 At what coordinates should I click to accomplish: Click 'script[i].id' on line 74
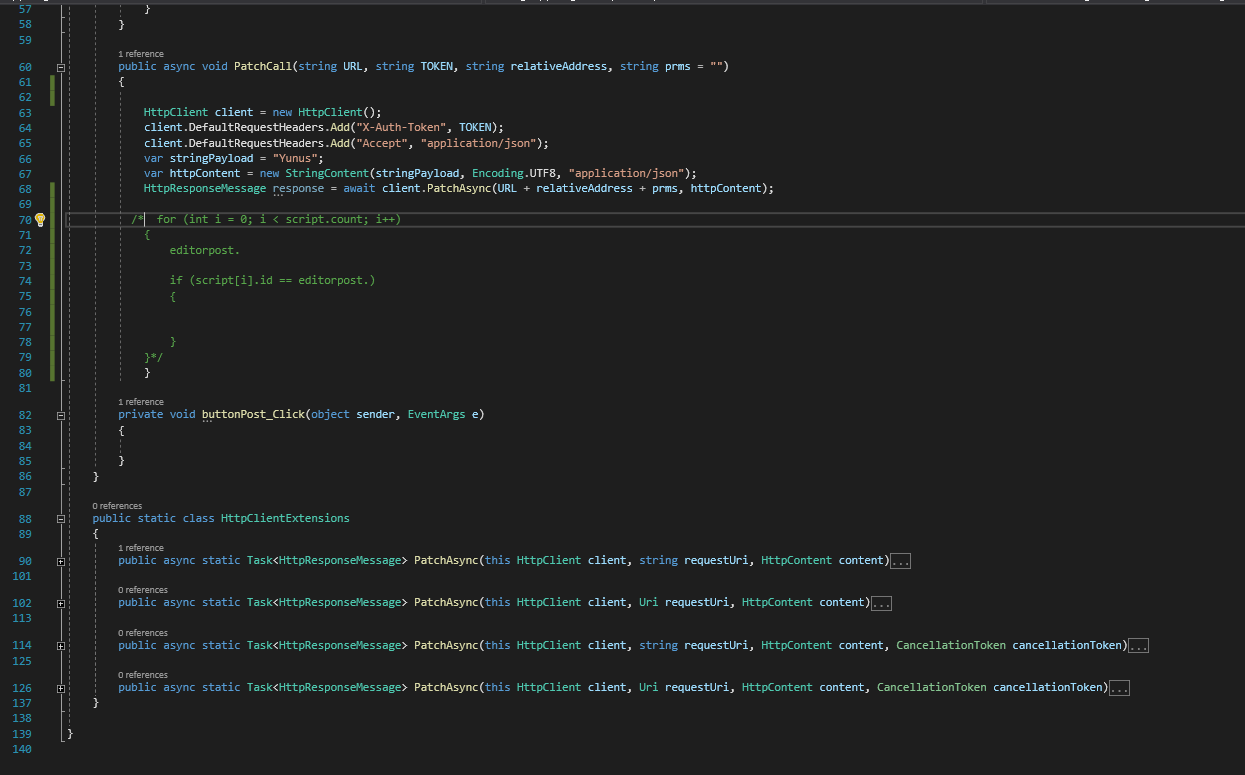point(234,281)
